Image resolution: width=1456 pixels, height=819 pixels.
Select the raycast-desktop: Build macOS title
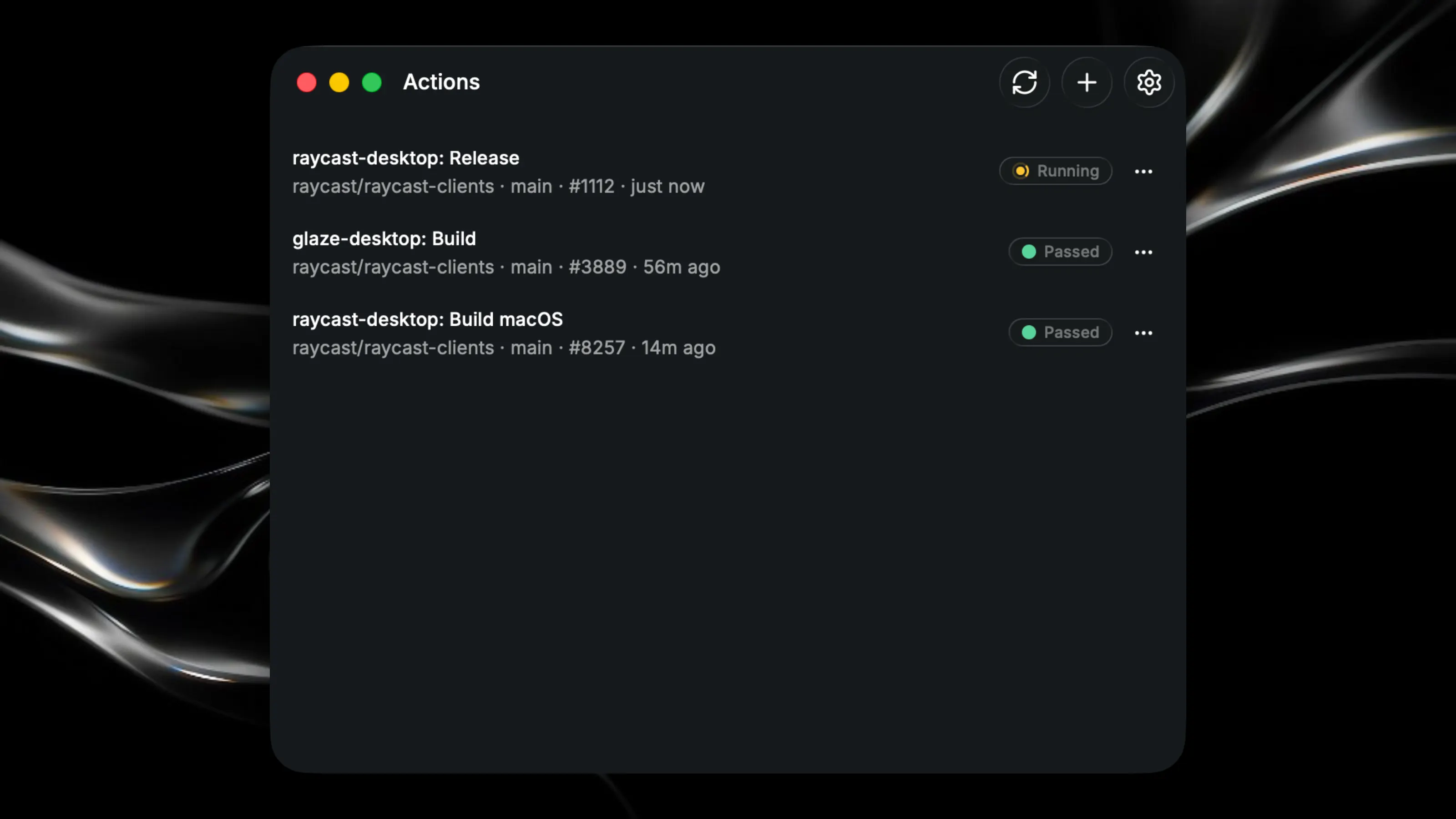[x=427, y=319]
